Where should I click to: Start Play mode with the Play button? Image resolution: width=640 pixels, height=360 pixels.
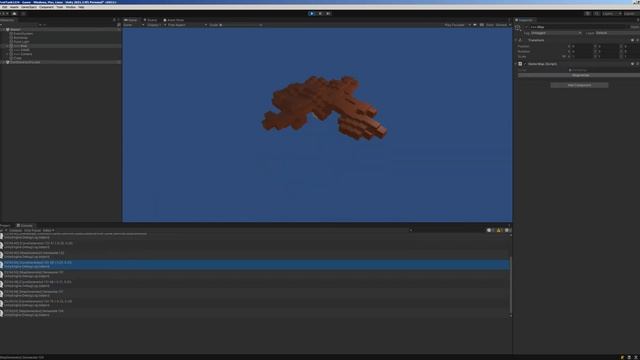click(x=311, y=13)
